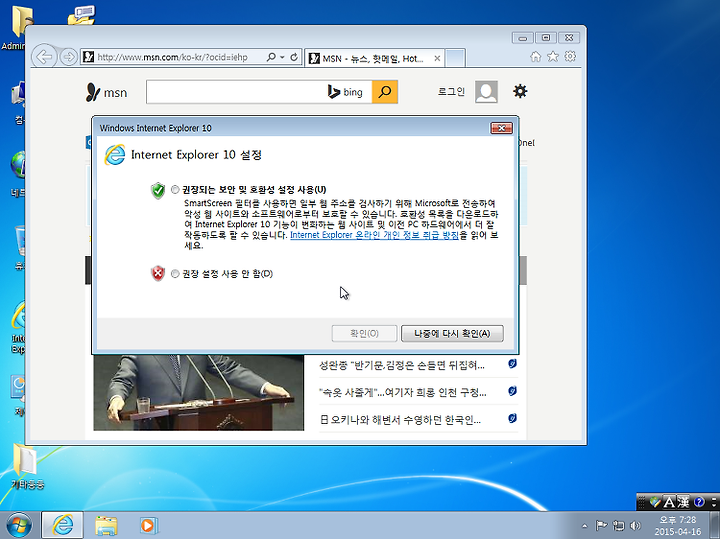Go back using the browser Back arrow

(x=44, y=57)
